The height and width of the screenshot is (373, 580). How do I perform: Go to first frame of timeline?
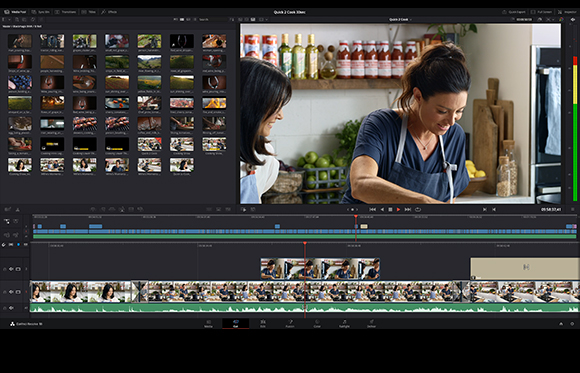tap(372, 209)
